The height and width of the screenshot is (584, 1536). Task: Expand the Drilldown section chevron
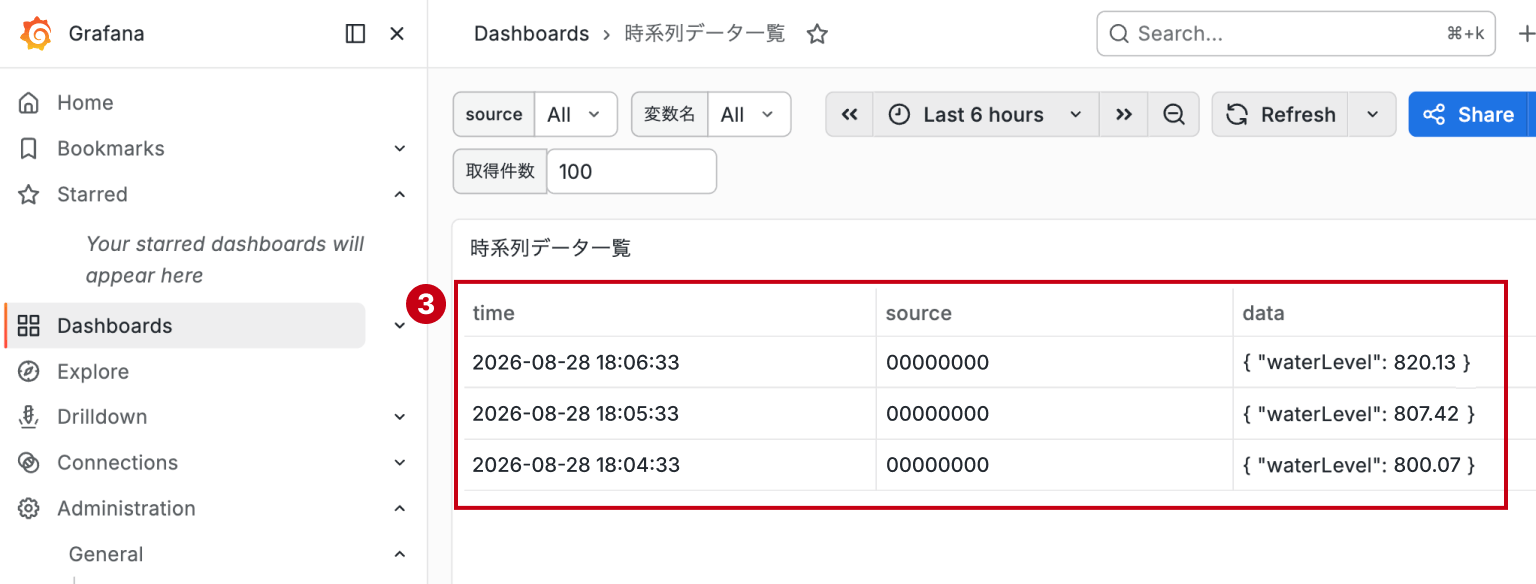[x=400, y=417]
